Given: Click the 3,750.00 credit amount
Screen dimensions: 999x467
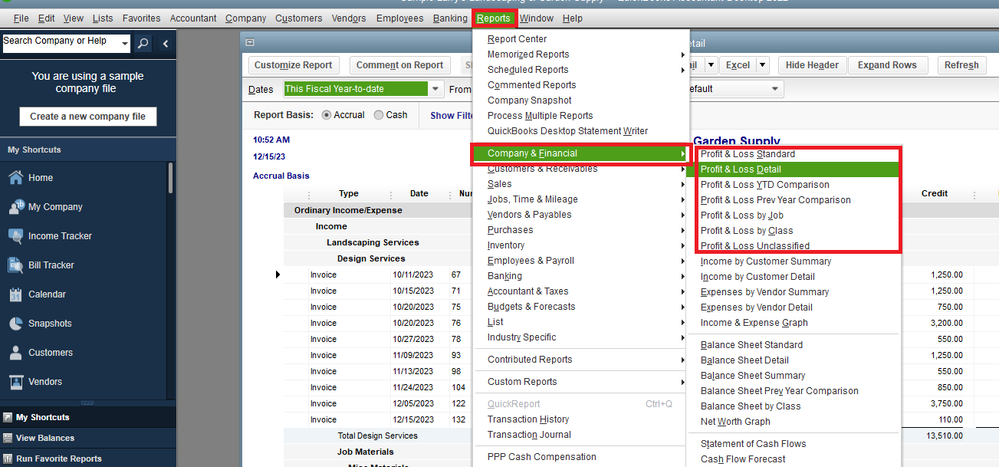Looking at the screenshot, I should (947, 403).
